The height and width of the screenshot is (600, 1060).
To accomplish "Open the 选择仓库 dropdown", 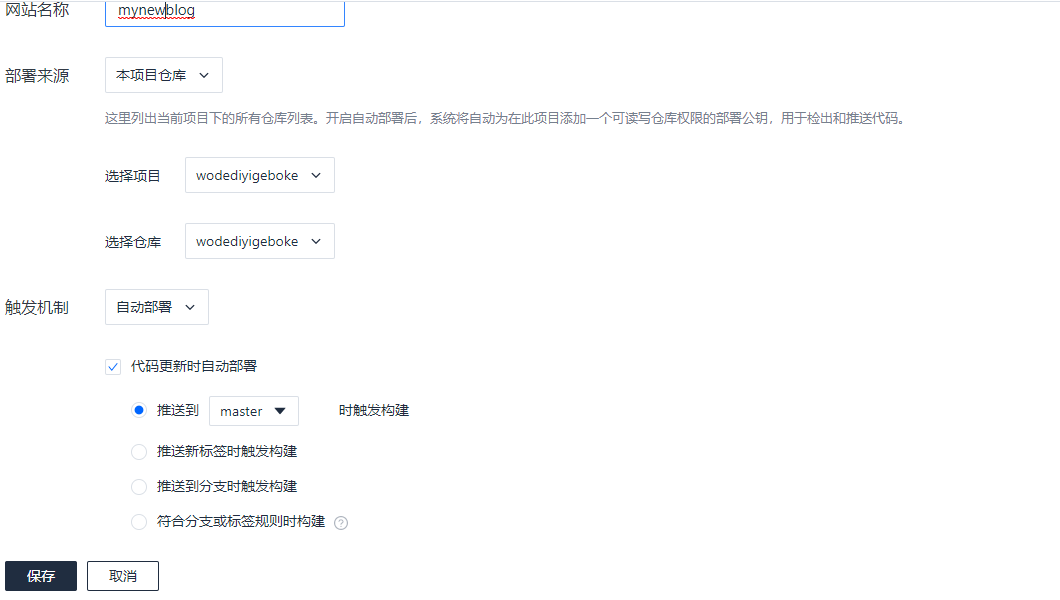I will (260, 241).
